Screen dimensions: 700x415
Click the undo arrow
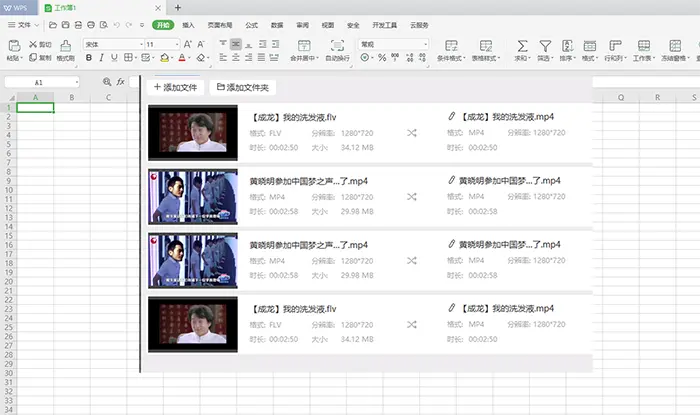click(x=117, y=25)
